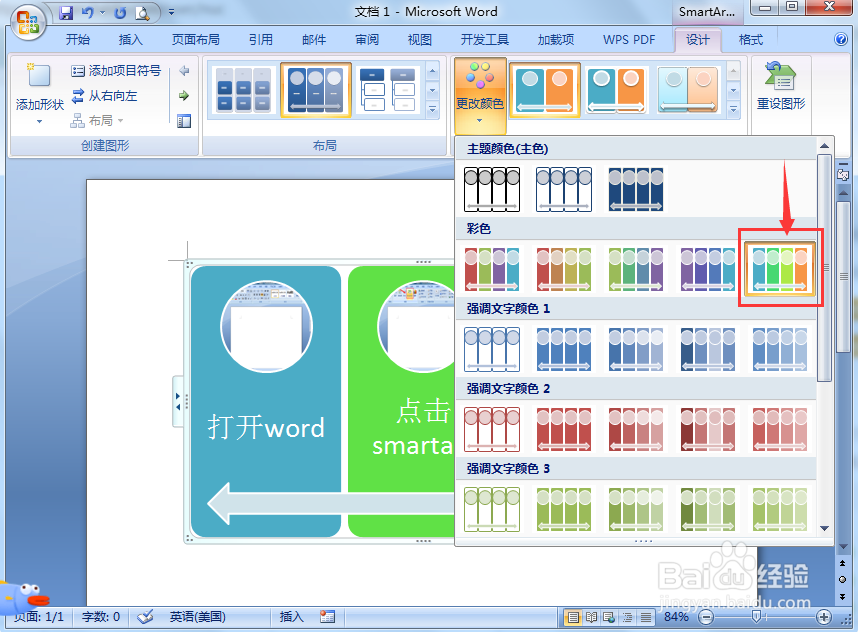This screenshot has height=632, width=858.
Task: Click the color gallery scroll down arrow
Action: click(825, 529)
